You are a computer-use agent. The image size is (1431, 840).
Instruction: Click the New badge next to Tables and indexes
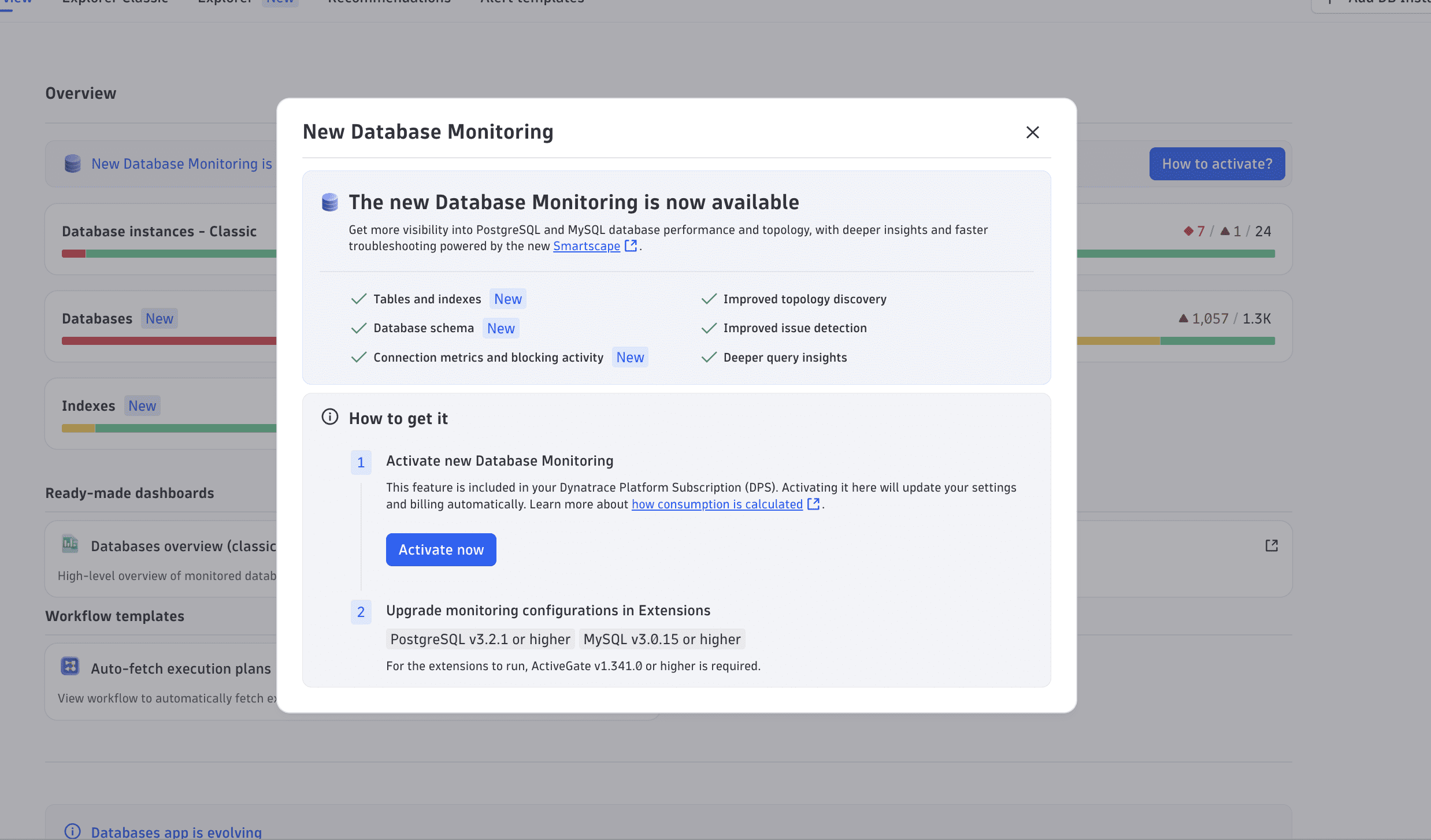pyautogui.click(x=508, y=299)
